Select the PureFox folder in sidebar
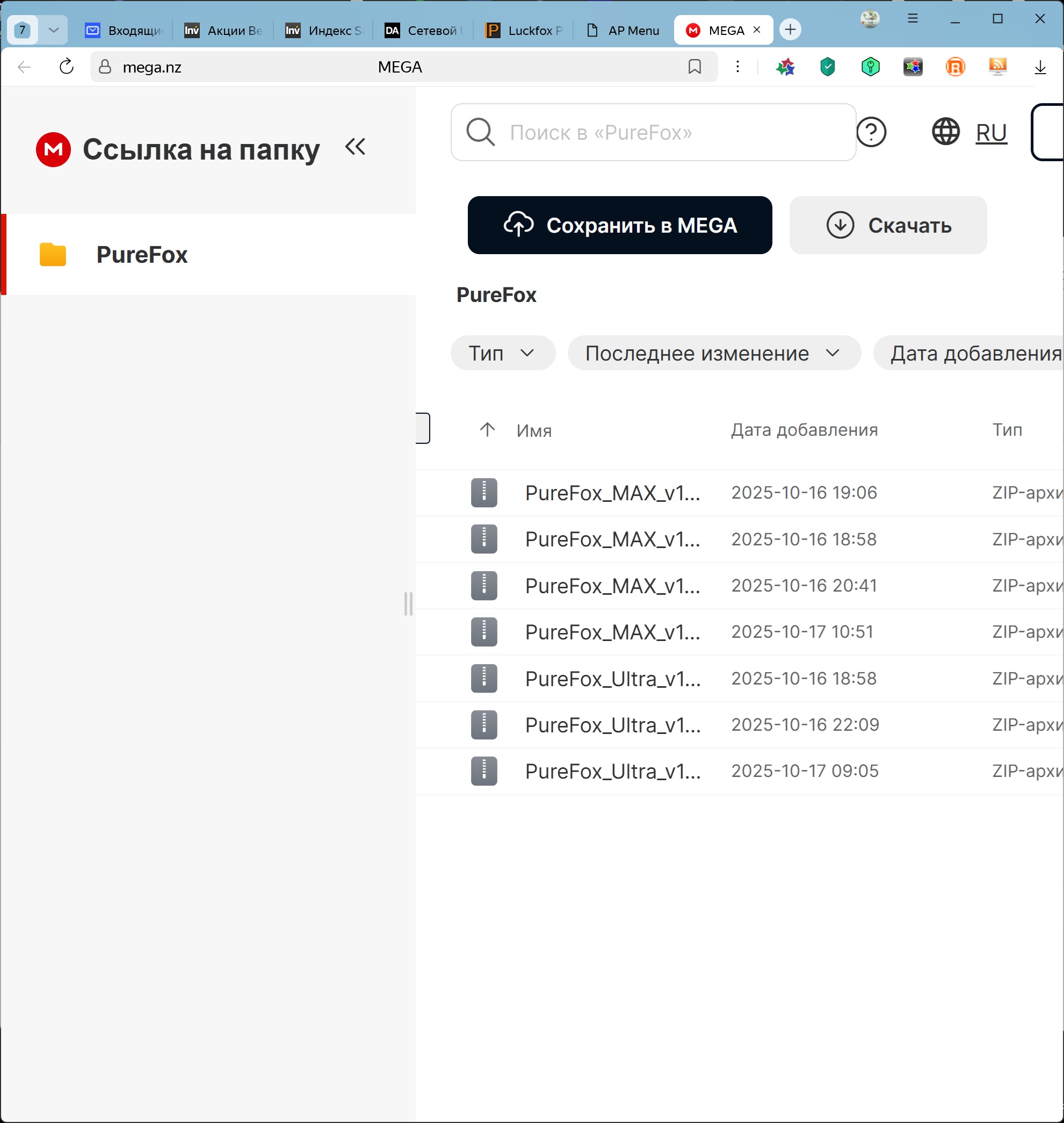 [142, 255]
